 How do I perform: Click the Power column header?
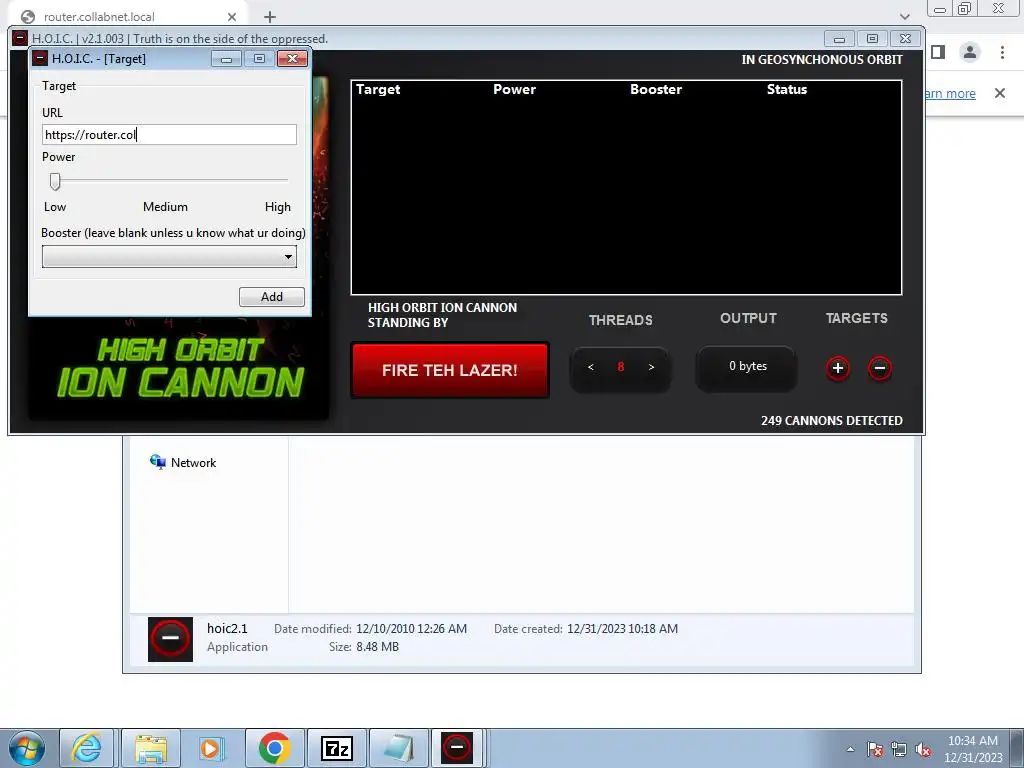point(514,89)
